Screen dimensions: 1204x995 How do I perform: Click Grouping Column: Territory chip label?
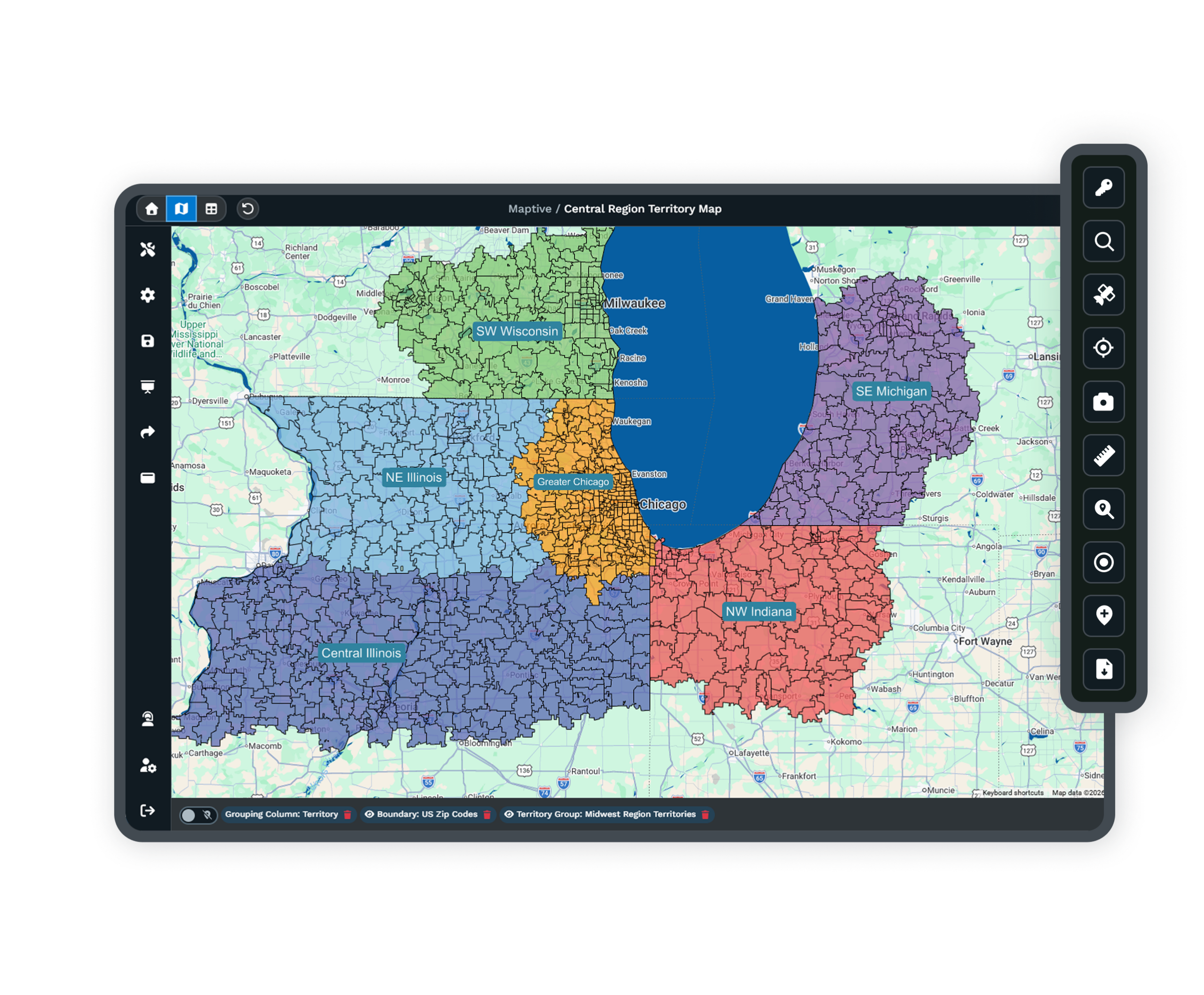click(x=282, y=814)
